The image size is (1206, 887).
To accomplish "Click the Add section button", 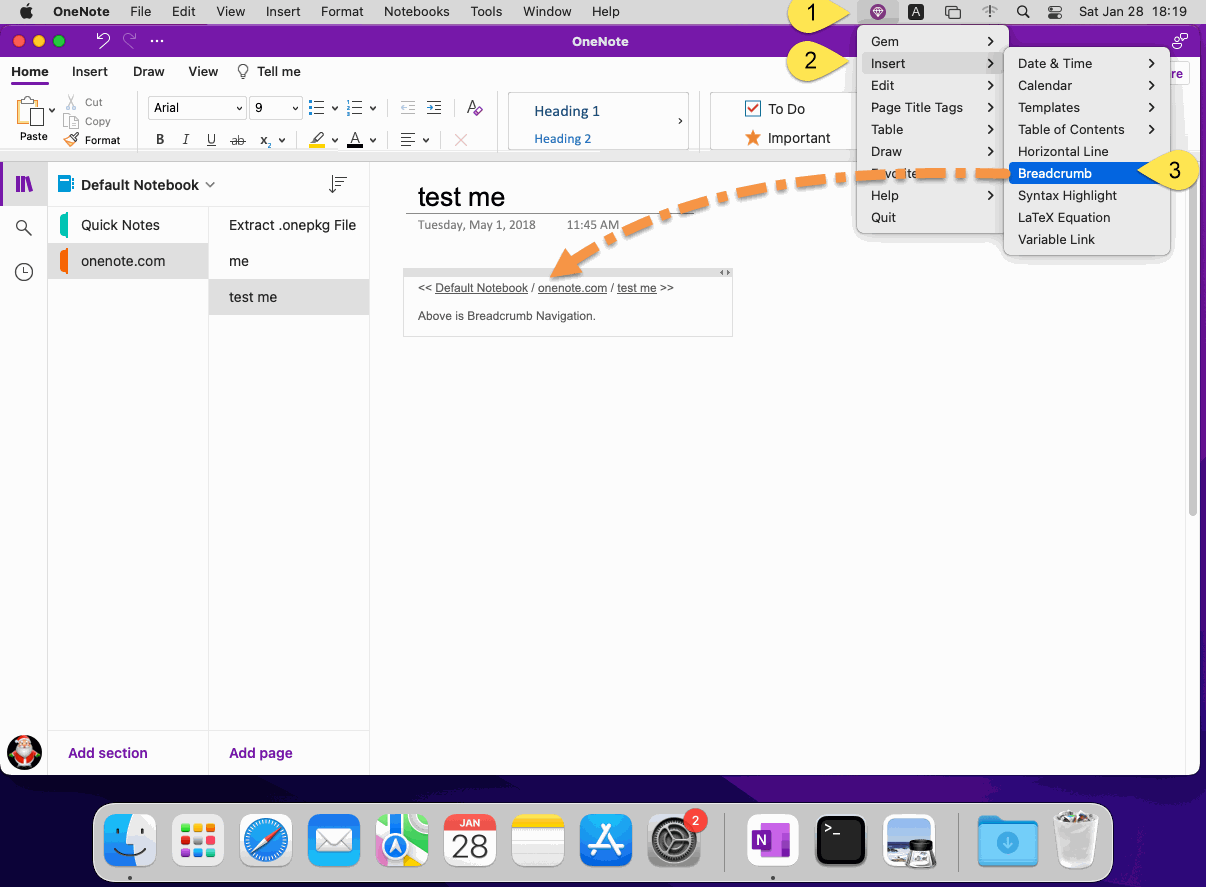I will pos(107,753).
